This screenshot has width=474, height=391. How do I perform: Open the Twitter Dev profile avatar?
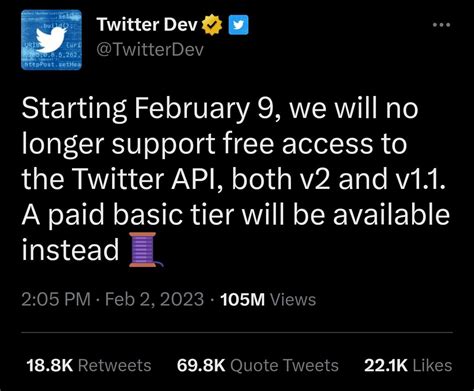point(51,40)
